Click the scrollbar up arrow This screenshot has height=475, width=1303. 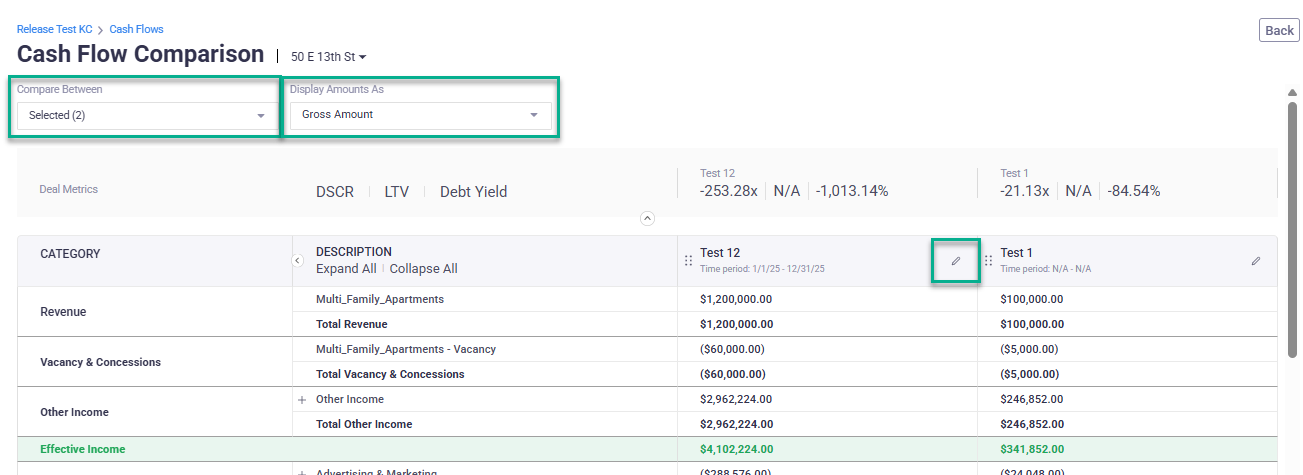pyautogui.click(x=1292, y=93)
